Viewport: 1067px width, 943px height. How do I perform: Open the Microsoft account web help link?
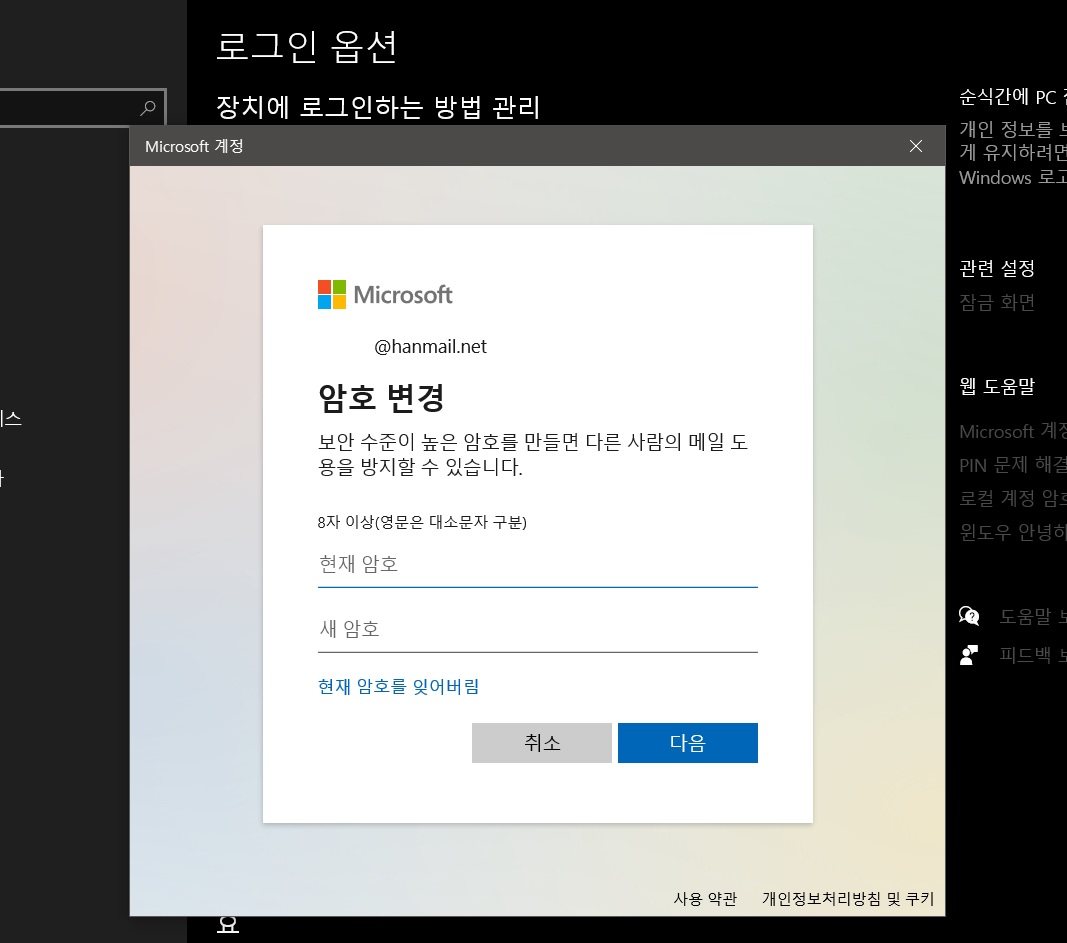click(1013, 431)
